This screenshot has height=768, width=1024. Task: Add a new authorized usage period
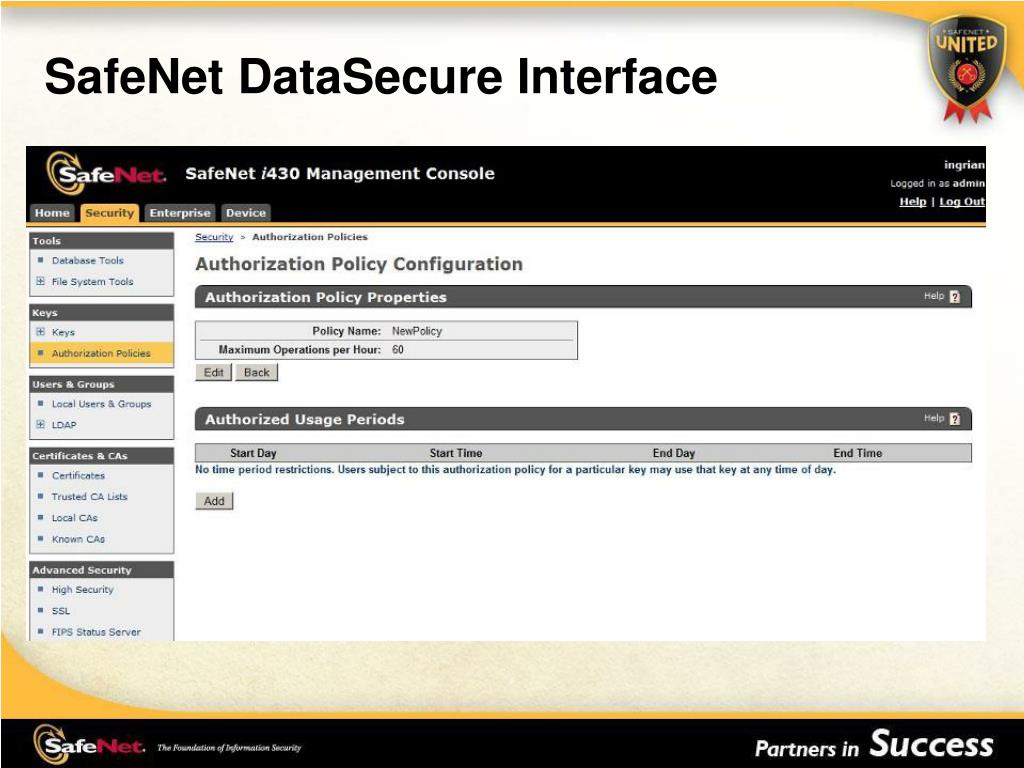point(214,501)
